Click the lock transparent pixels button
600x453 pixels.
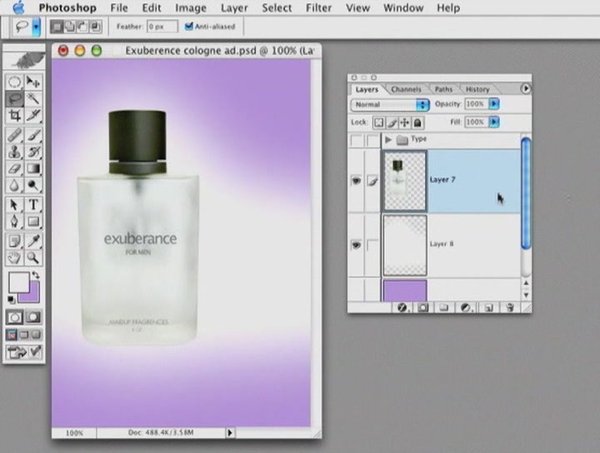tap(381, 122)
